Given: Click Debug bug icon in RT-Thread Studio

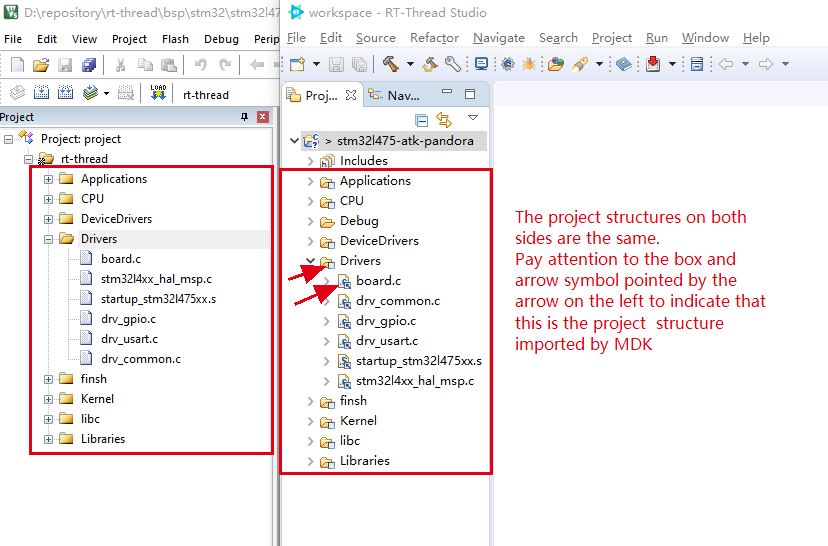Looking at the screenshot, I should pyautogui.click(x=529, y=64).
